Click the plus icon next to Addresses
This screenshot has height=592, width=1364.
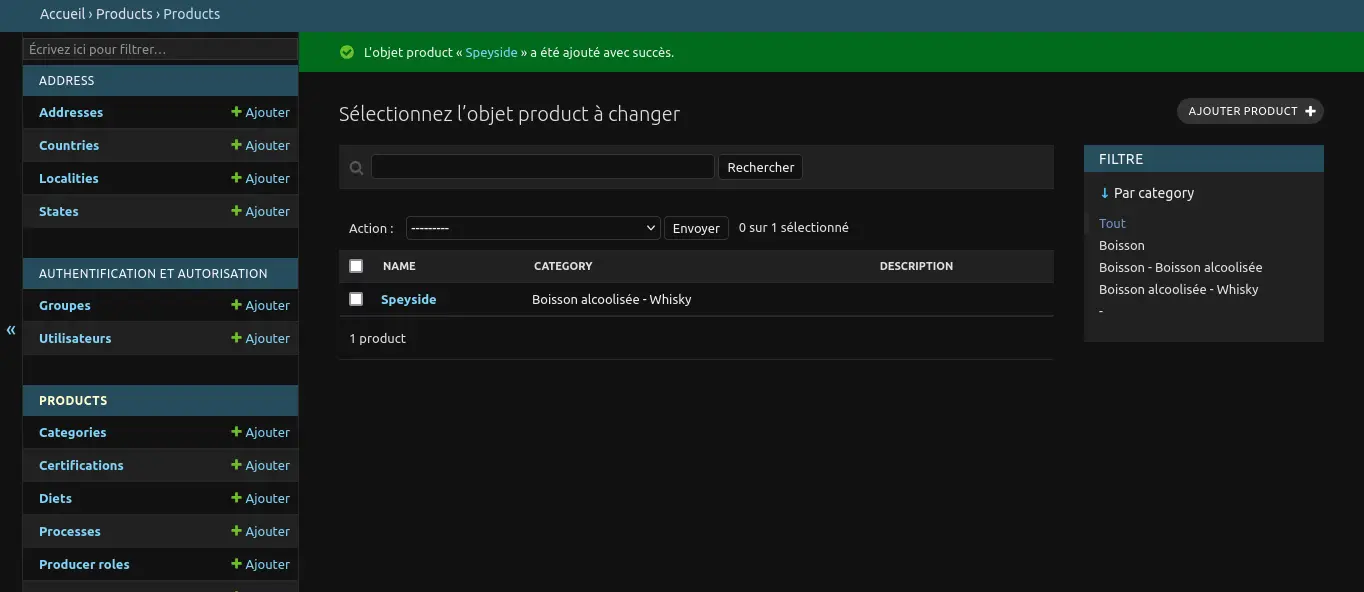236,112
